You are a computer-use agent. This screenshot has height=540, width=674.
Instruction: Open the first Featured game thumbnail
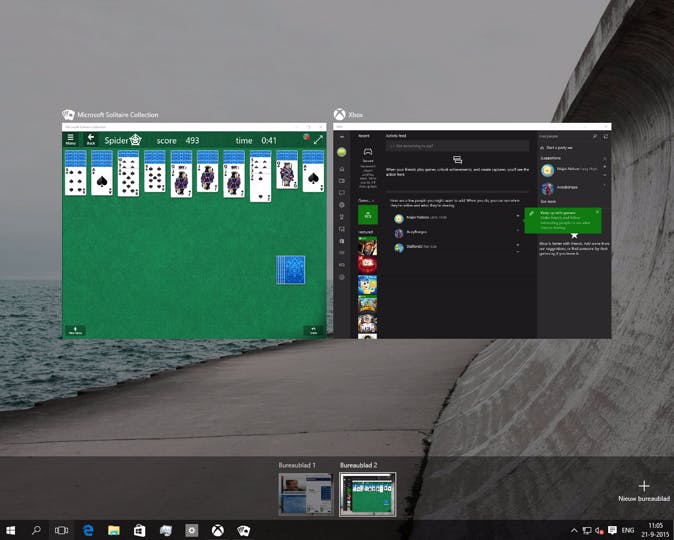(x=368, y=247)
